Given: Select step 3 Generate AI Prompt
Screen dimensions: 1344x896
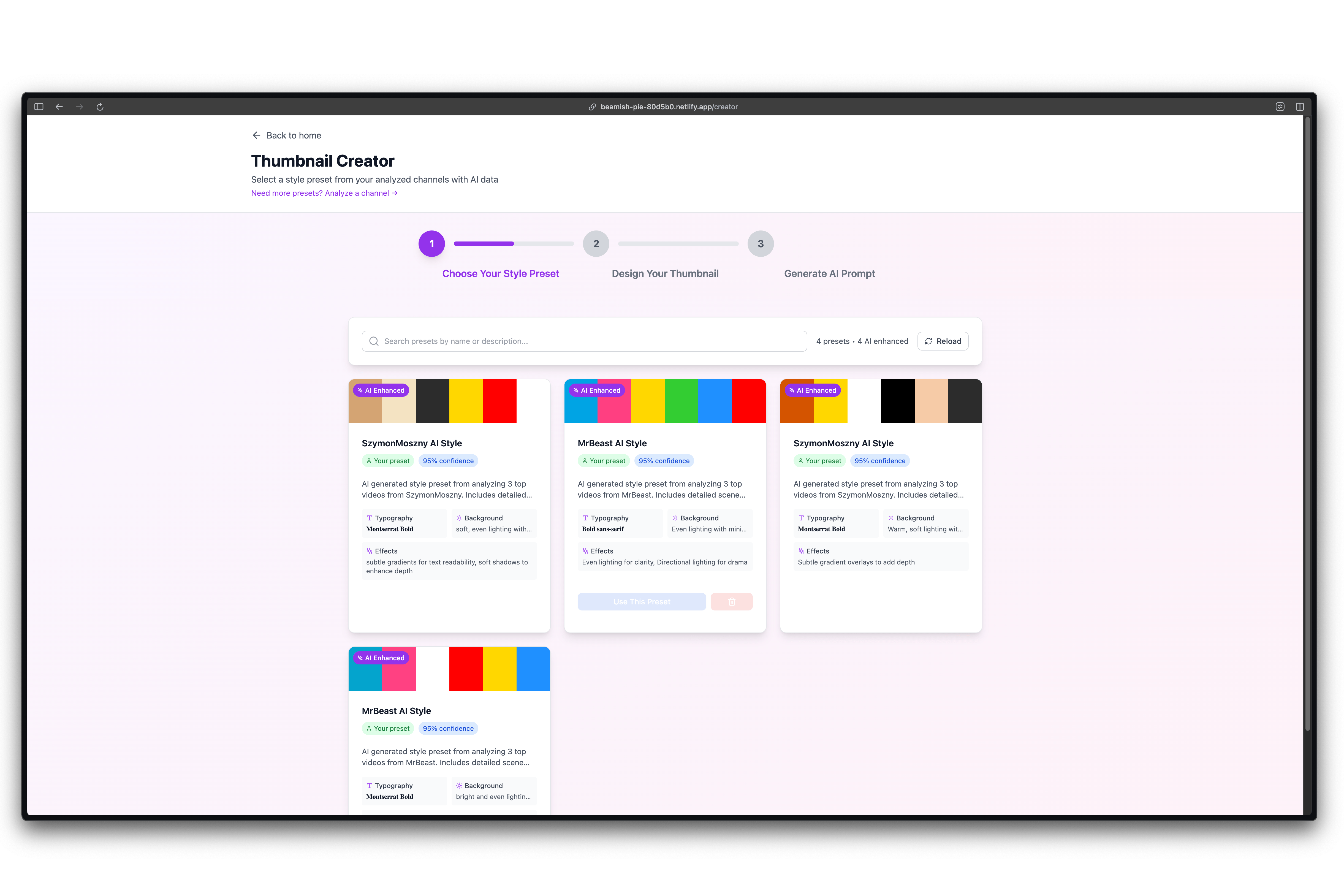Looking at the screenshot, I should pos(760,243).
